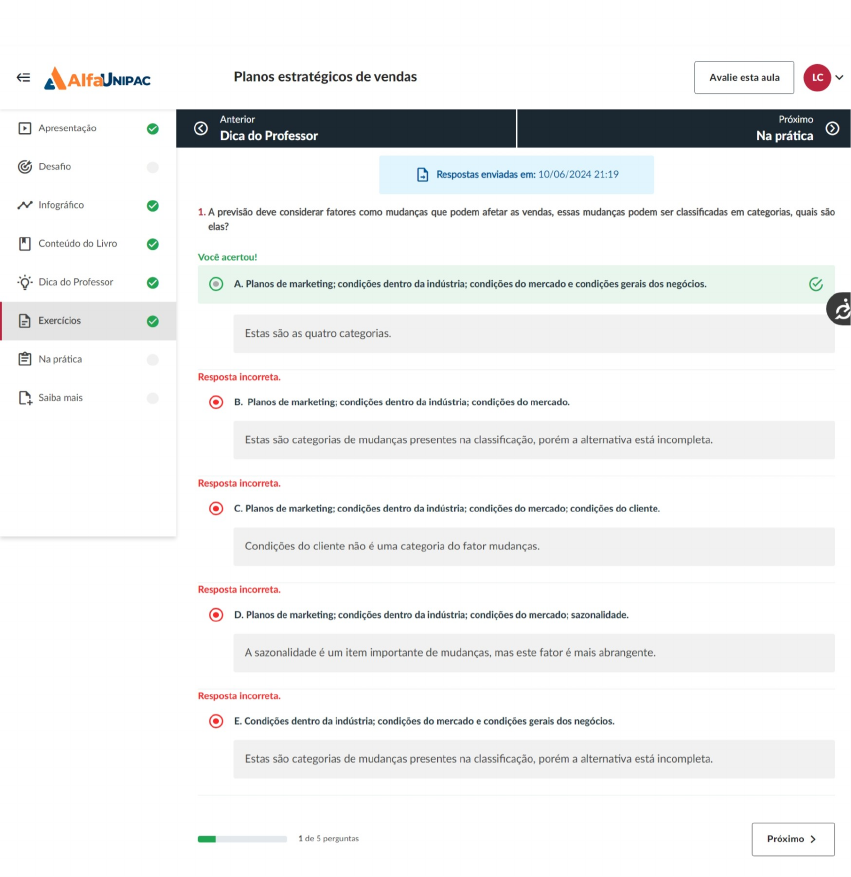851x877 pixels.
Task: Select radio button for option A
Action: (x=216, y=284)
